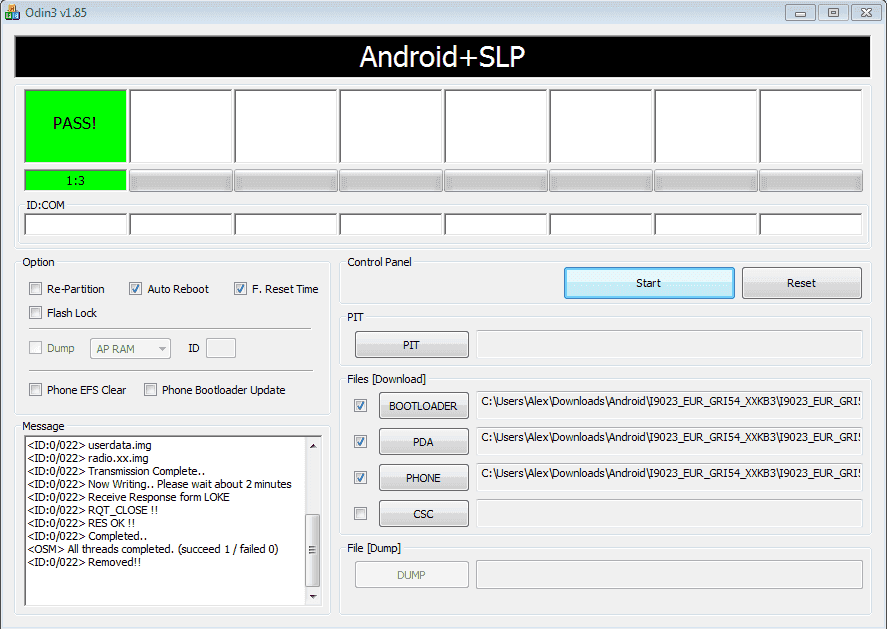Open the PIT file chooser button
The image size is (887, 629).
coord(412,344)
